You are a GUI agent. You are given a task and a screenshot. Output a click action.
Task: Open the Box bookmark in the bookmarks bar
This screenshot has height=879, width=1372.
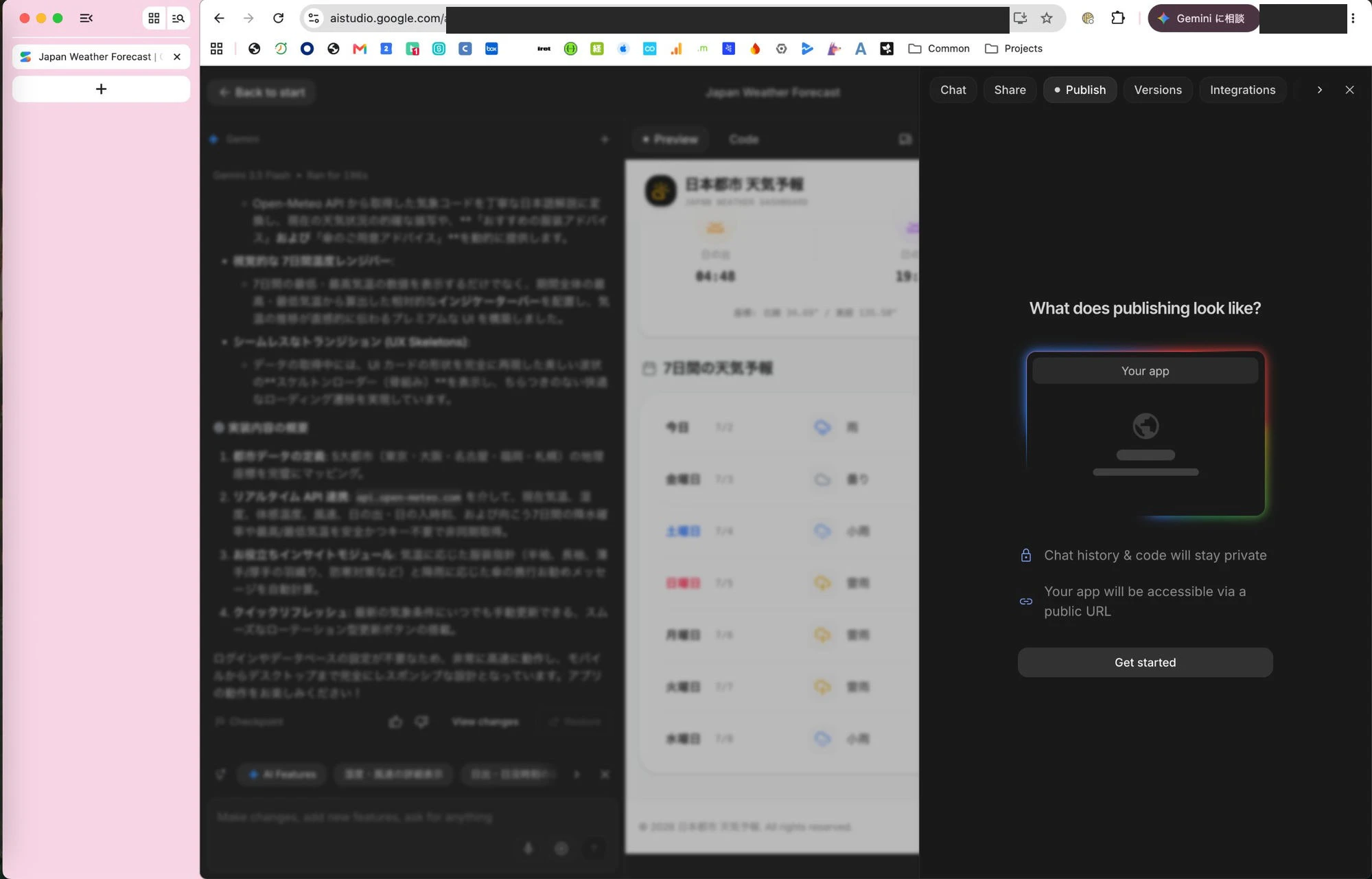click(491, 49)
